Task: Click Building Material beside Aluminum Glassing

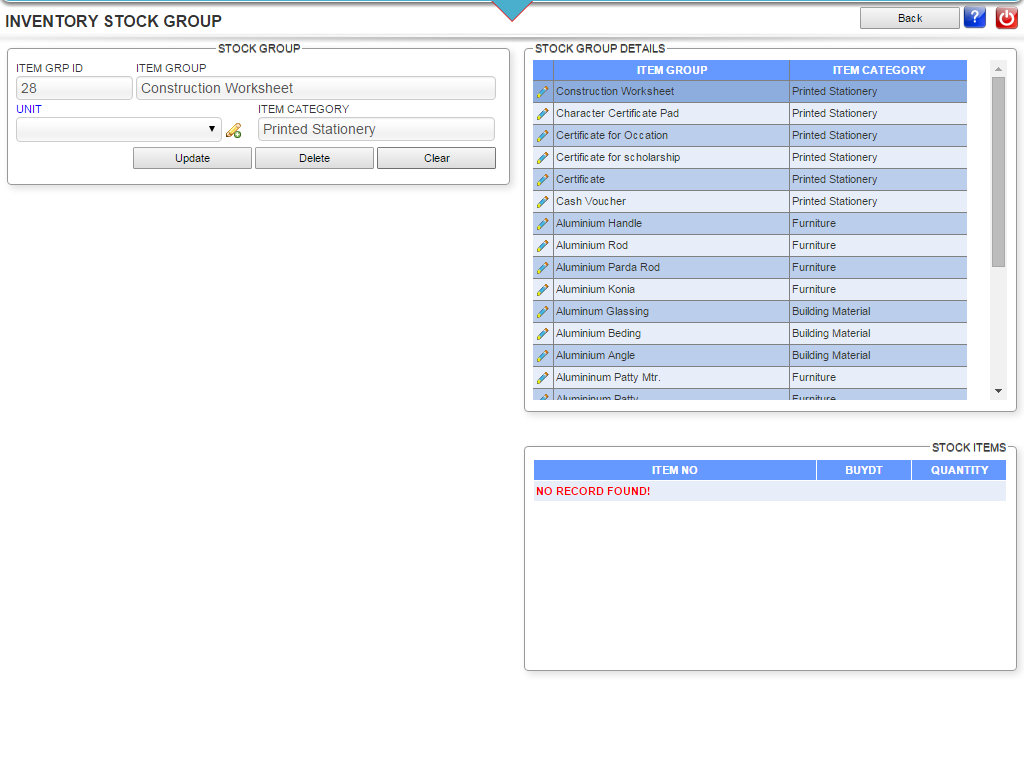Action: [x=878, y=312]
